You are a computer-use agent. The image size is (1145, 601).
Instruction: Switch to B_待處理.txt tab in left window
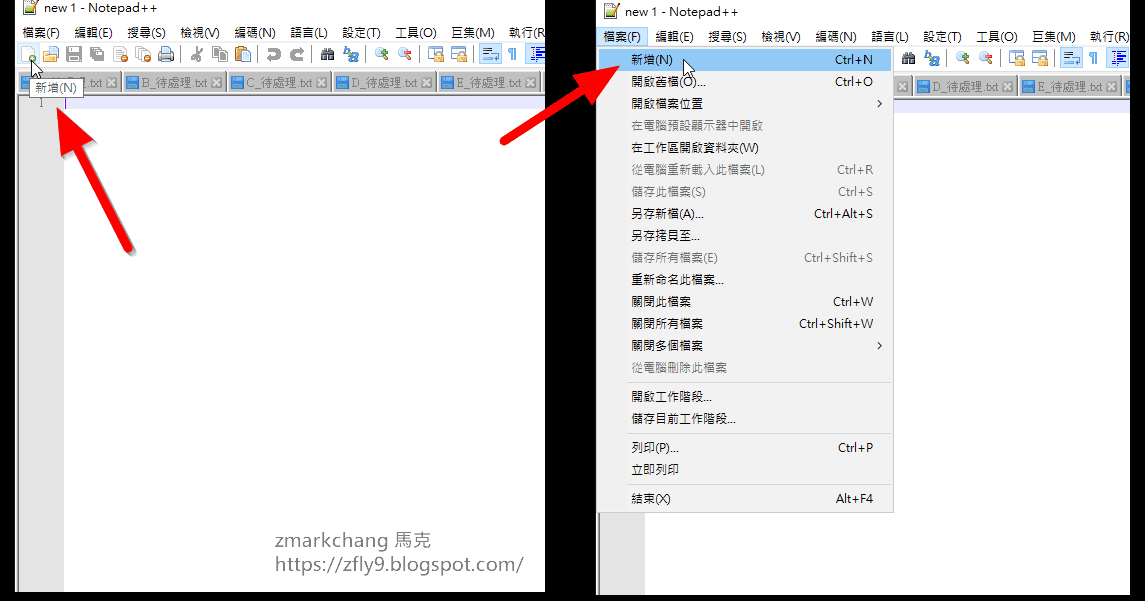pos(175,83)
